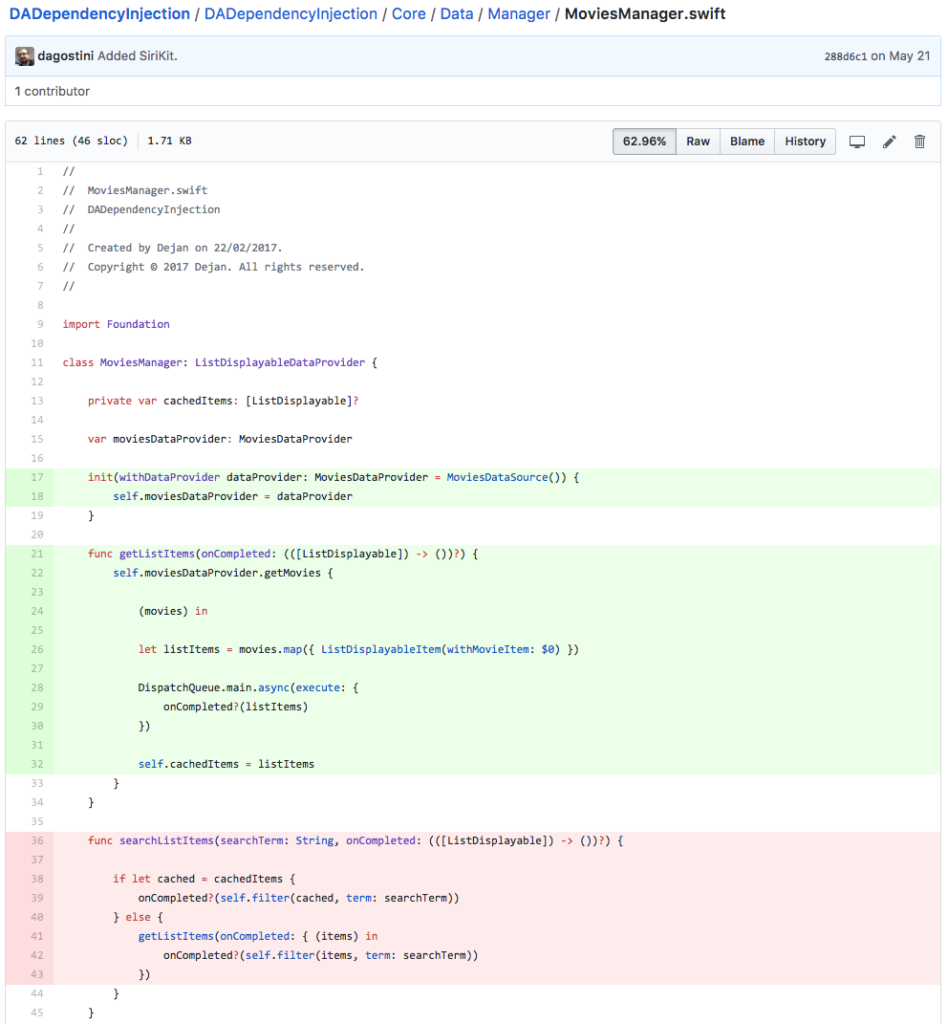Open the second DADependencyInjection breadcrumb folder
Viewport: 948px width, 1024px height.
(x=291, y=14)
